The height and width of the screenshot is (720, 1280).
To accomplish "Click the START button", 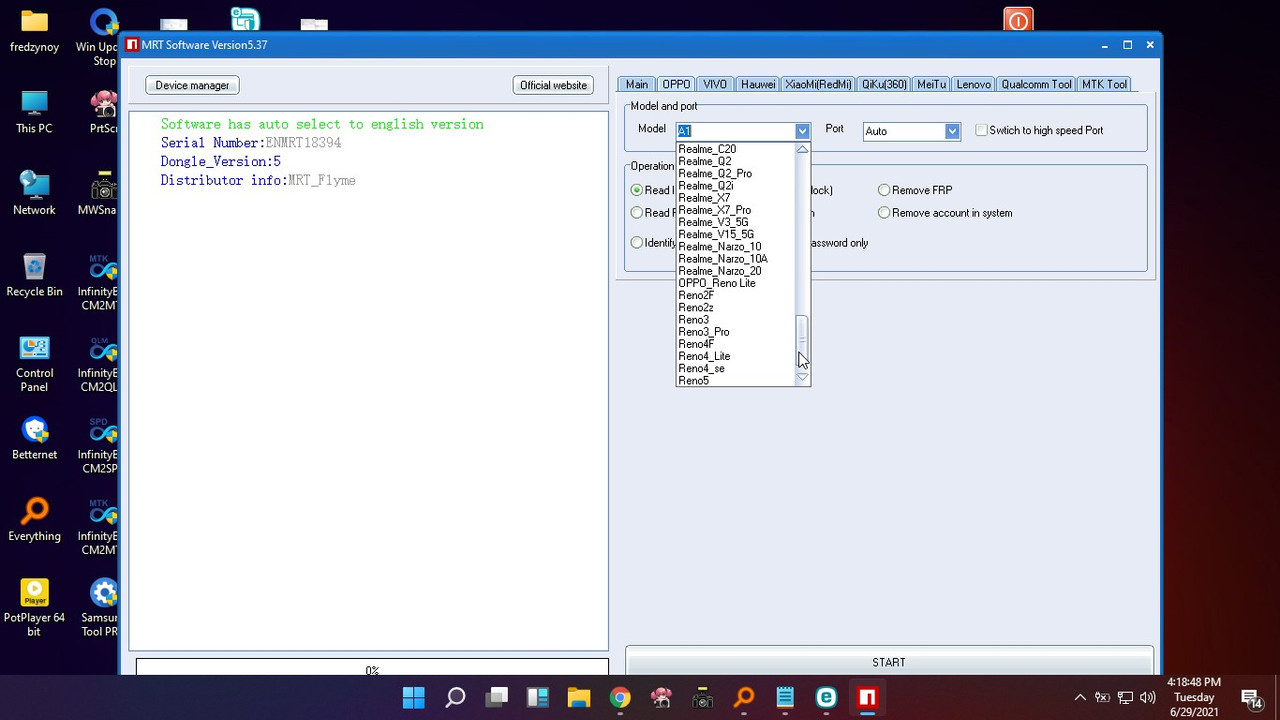I will (x=889, y=662).
